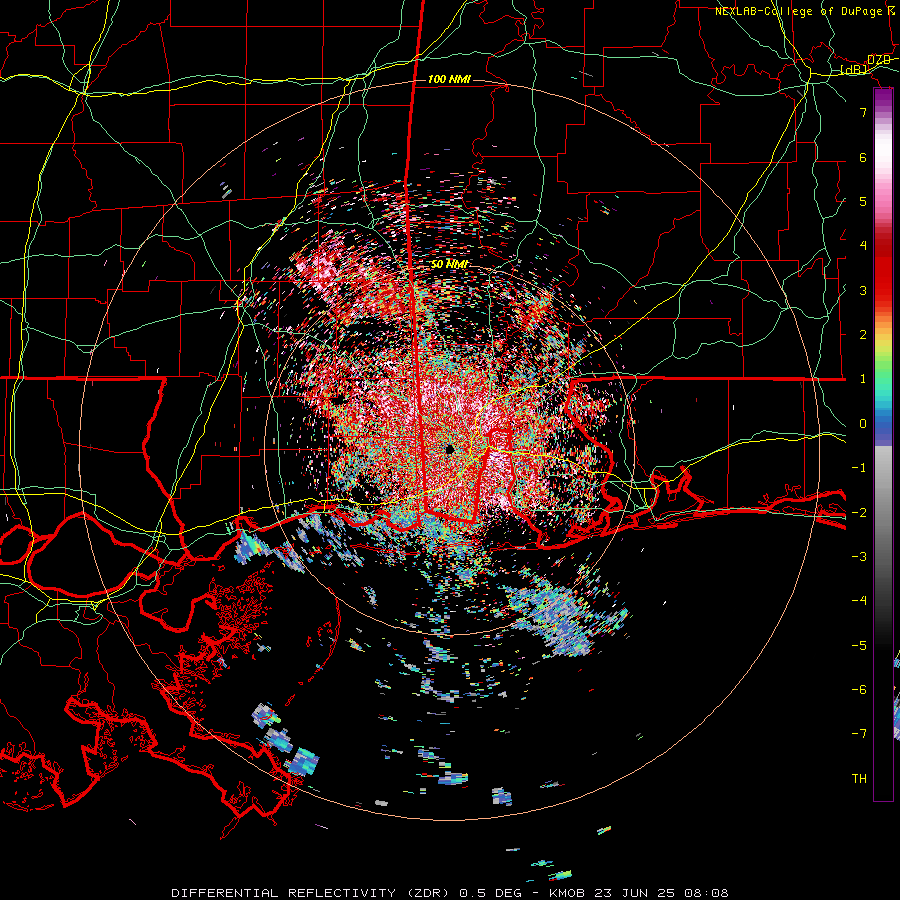Click the "4" label on the color scale
Screen dimensions: 900x900
click(863, 246)
